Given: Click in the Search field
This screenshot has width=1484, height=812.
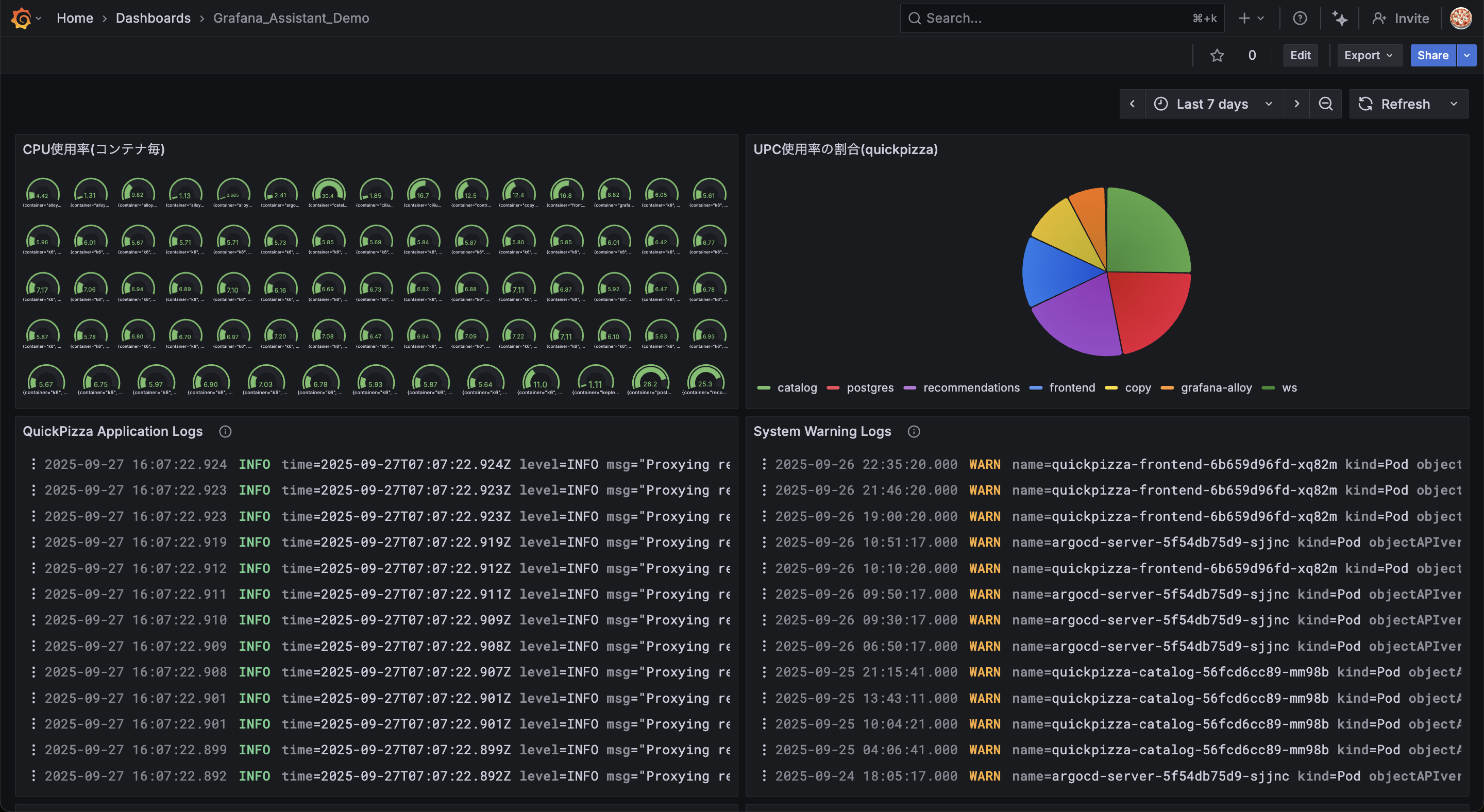Looking at the screenshot, I should 1054,19.
